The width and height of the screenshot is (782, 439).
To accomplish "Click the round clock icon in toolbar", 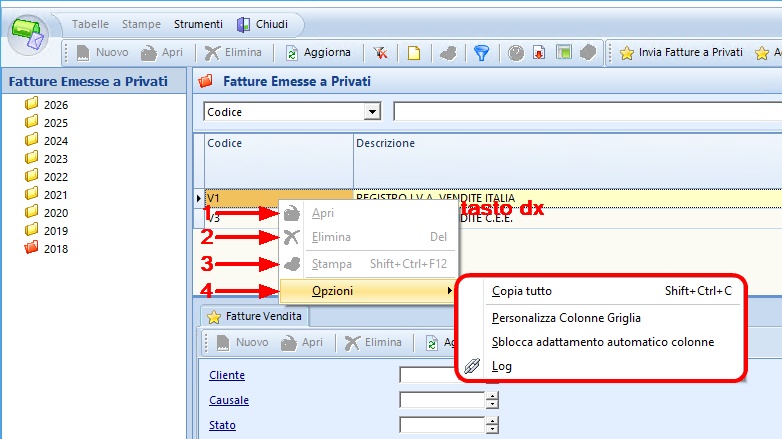I will 516,53.
